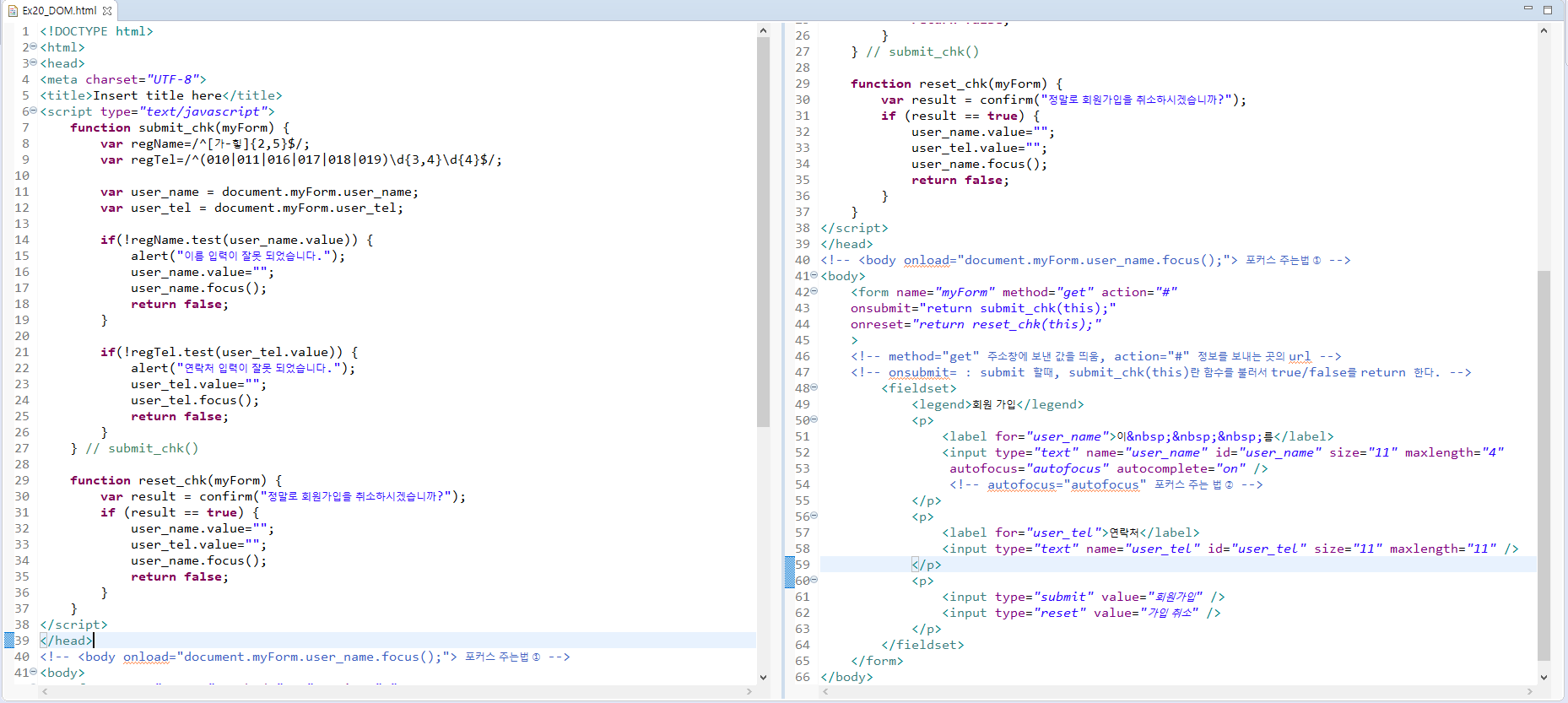Click the </head> line in the left pane
This screenshot has width=1568, height=703.
pos(66,641)
